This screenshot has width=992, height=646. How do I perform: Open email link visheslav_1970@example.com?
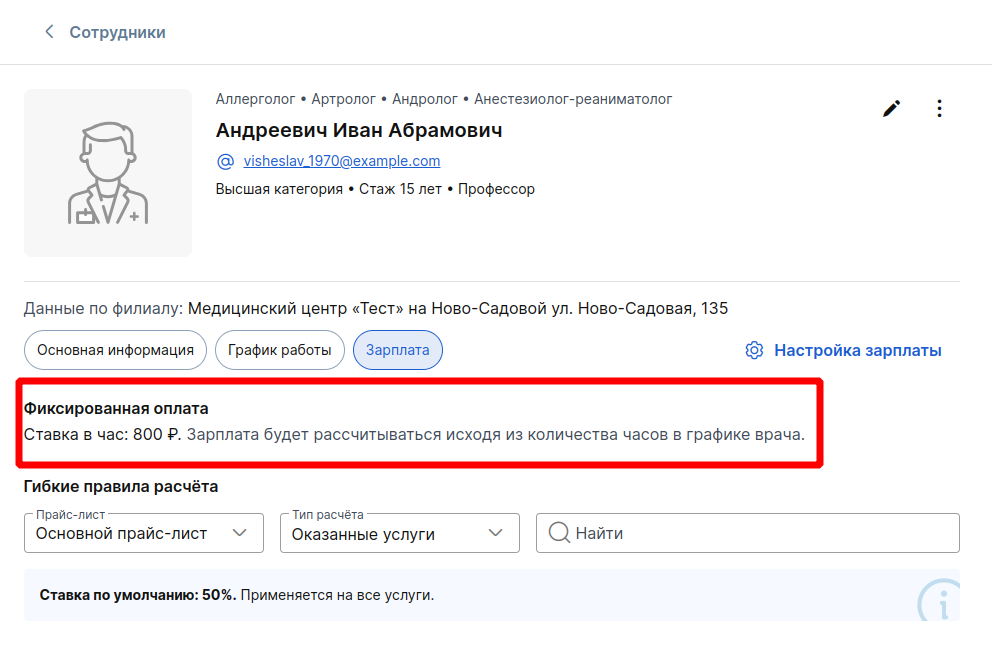342,161
